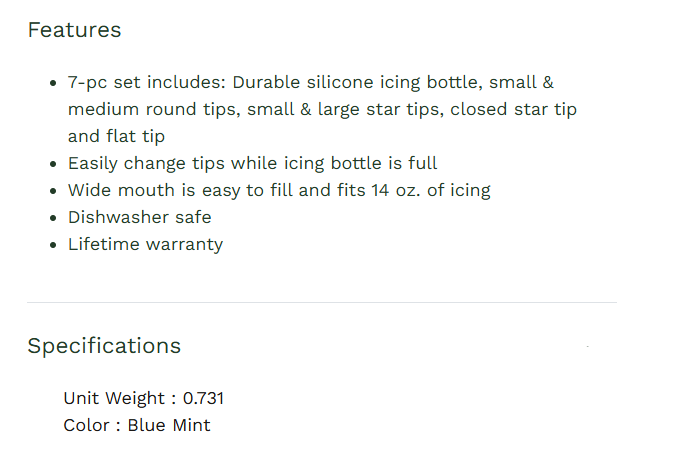Click the Features heading

(74, 30)
